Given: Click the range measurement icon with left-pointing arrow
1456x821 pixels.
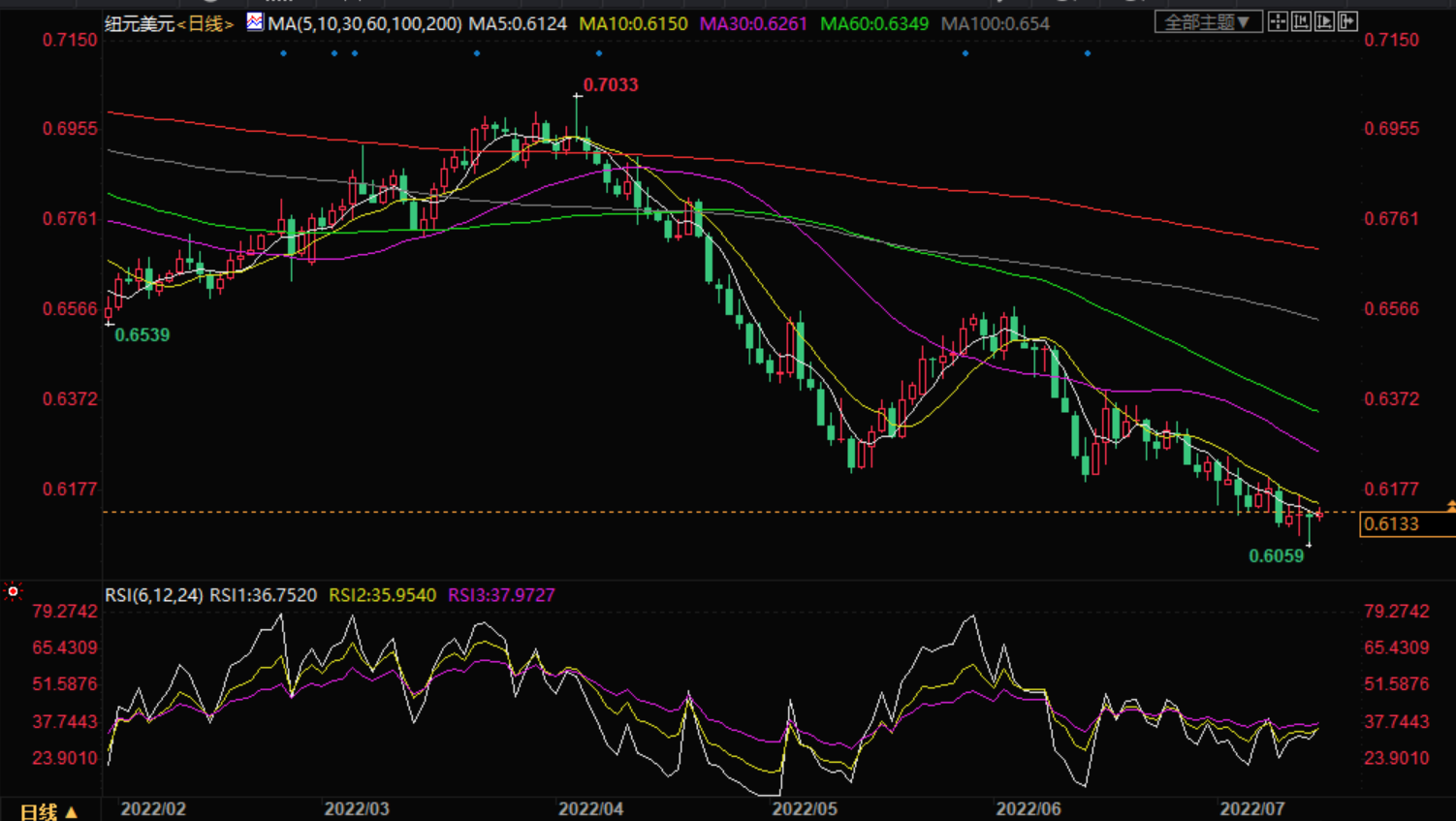Looking at the screenshot, I should click(x=1301, y=21).
